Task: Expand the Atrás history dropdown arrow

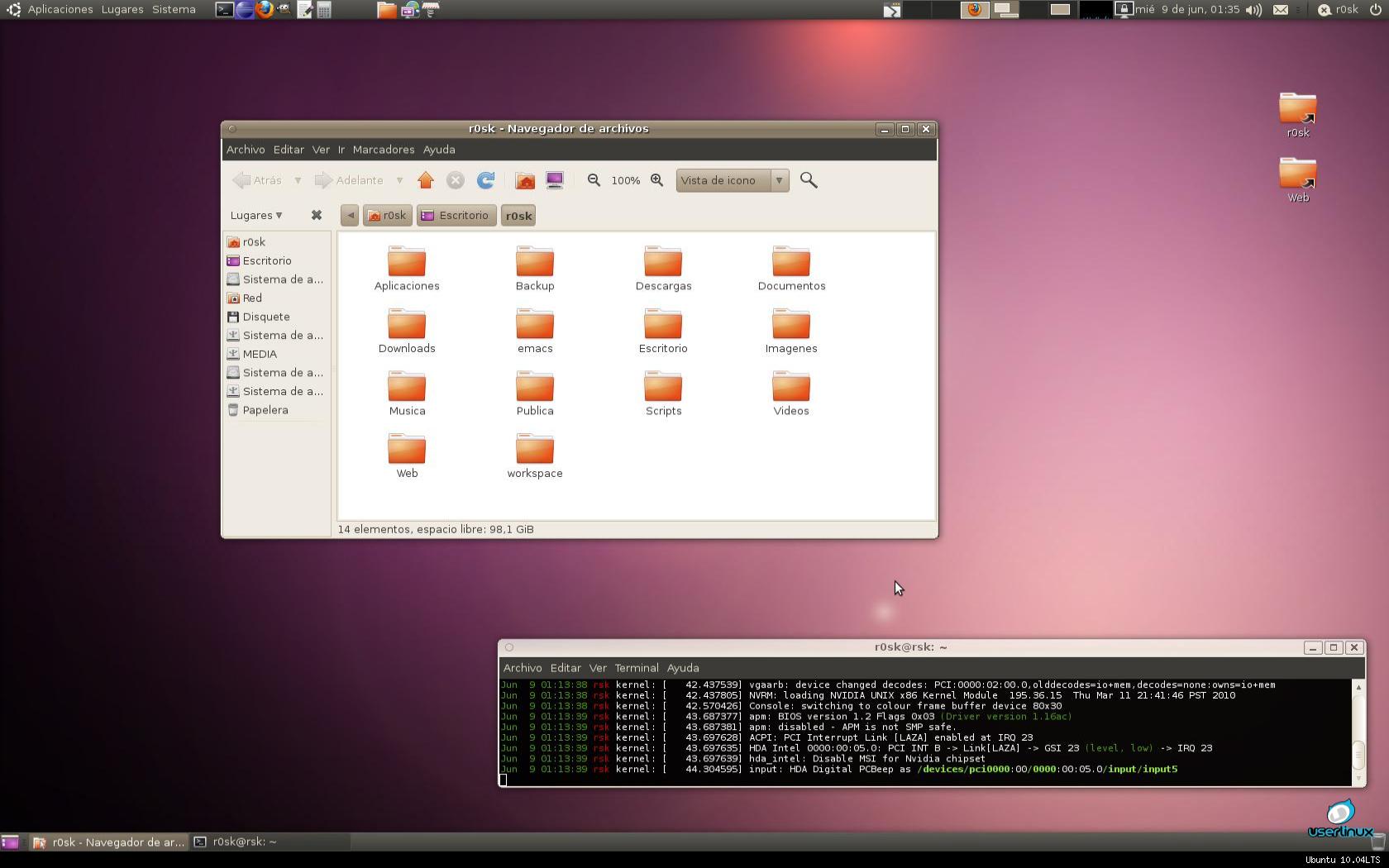Action: tap(298, 180)
